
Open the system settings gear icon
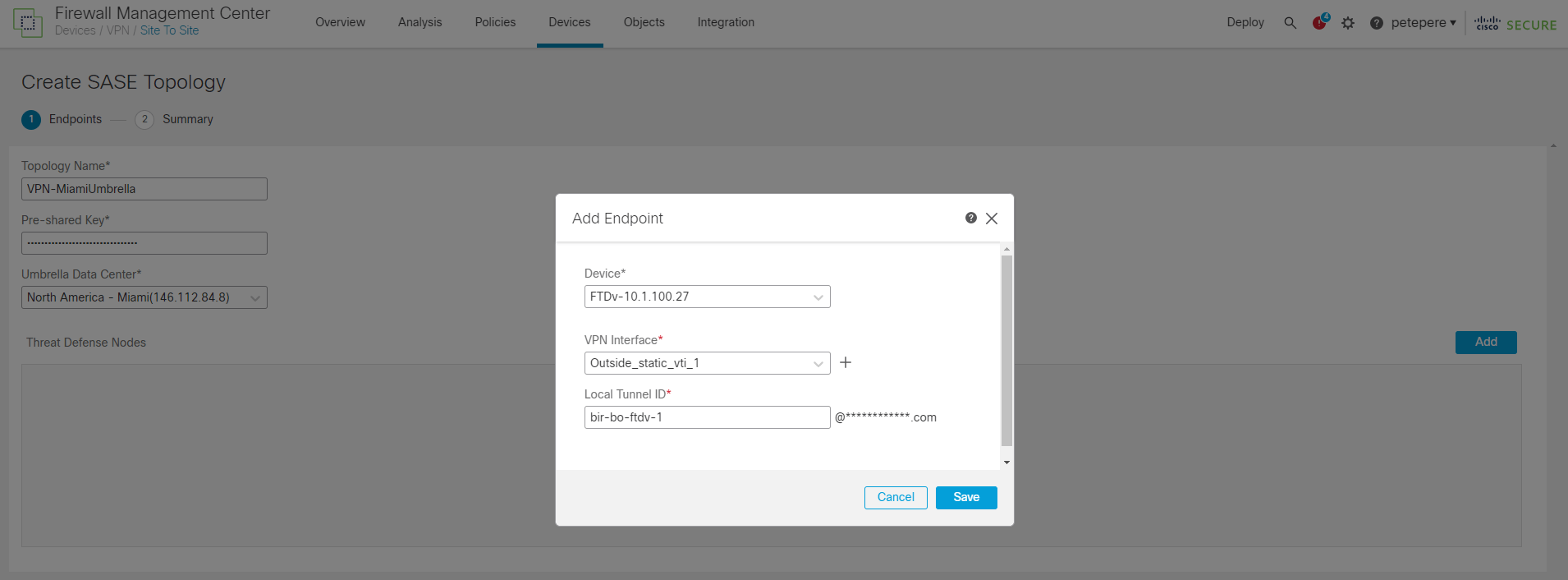click(1348, 23)
